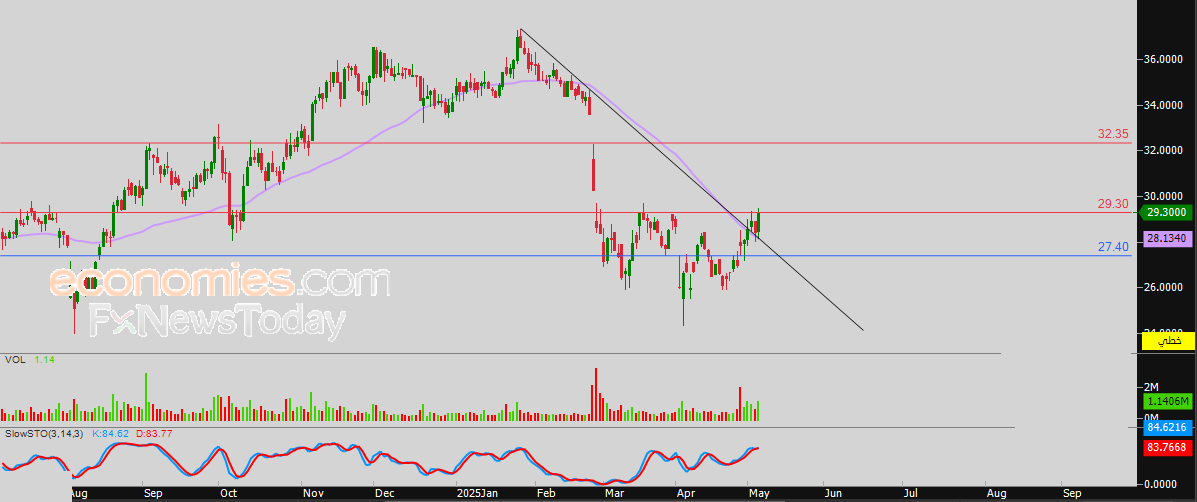
Task: Click the Nov label on time axis
Action: [x=311, y=494]
